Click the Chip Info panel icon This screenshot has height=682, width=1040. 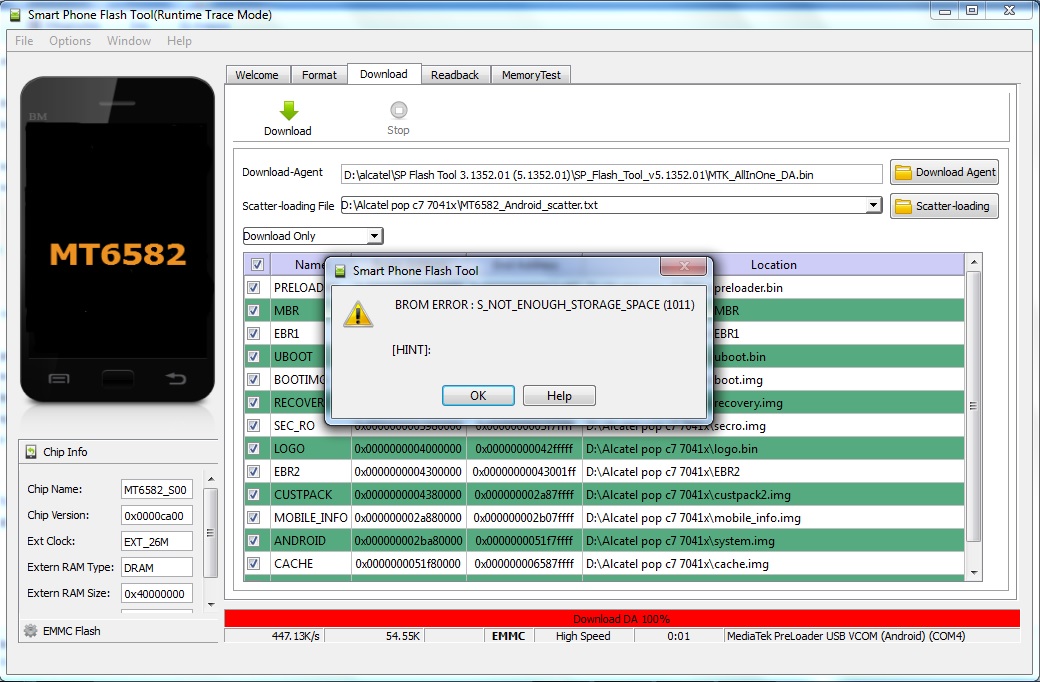pos(31,452)
